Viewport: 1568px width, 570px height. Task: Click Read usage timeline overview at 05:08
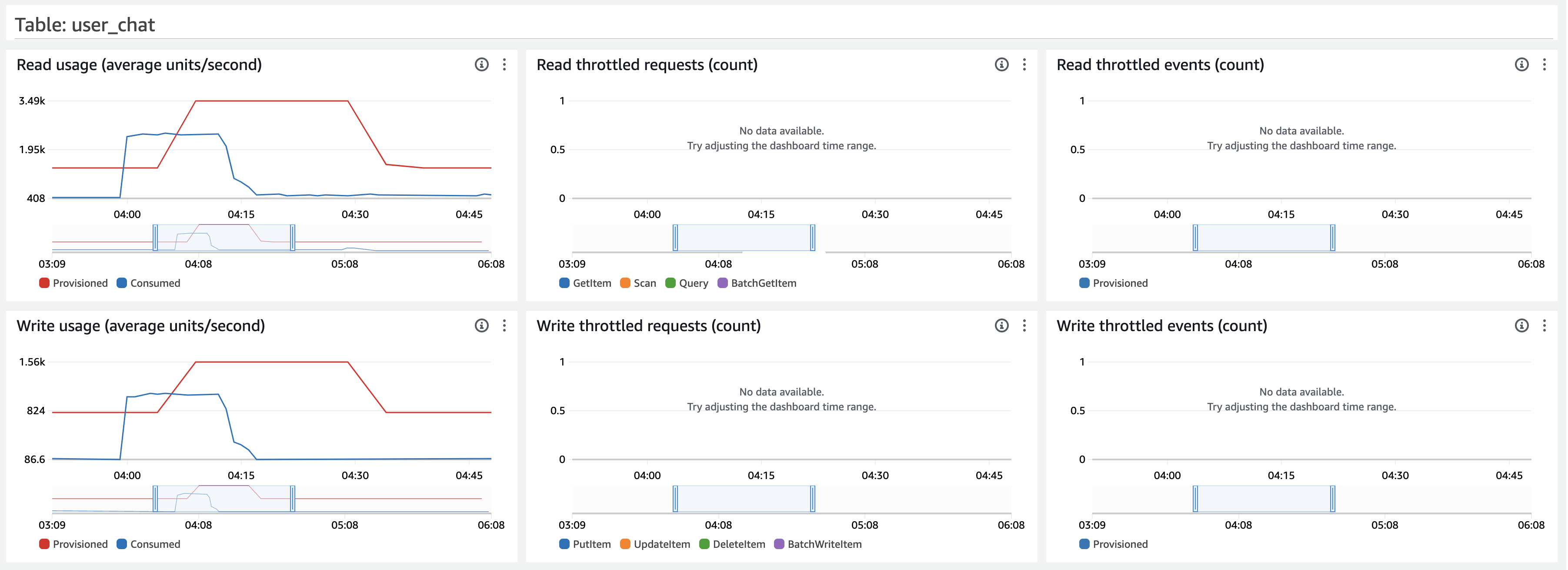click(x=344, y=239)
